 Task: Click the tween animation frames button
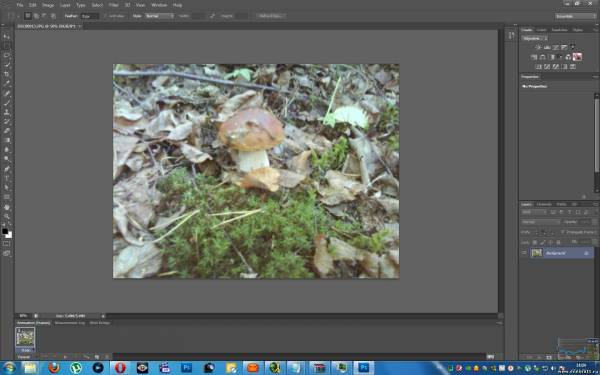point(87,357)
